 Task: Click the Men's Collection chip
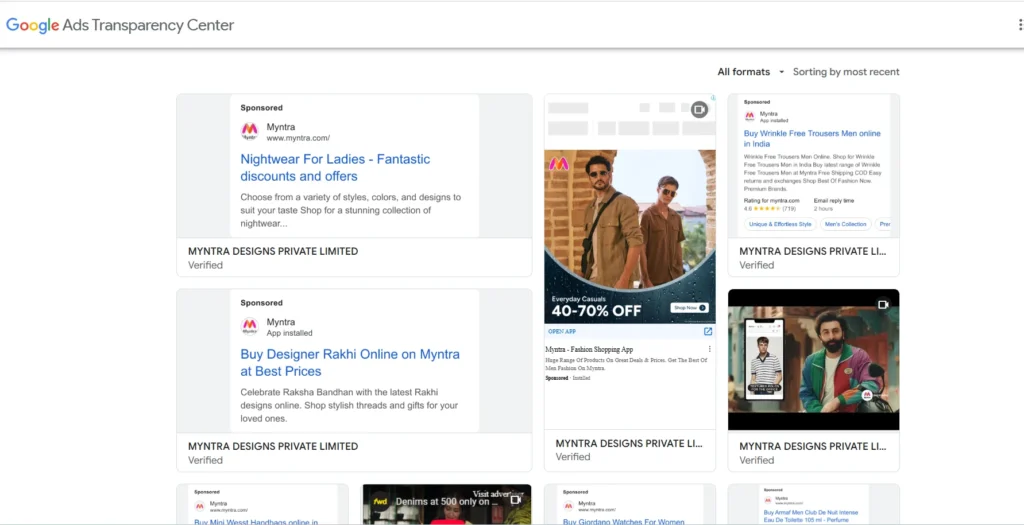845,224
